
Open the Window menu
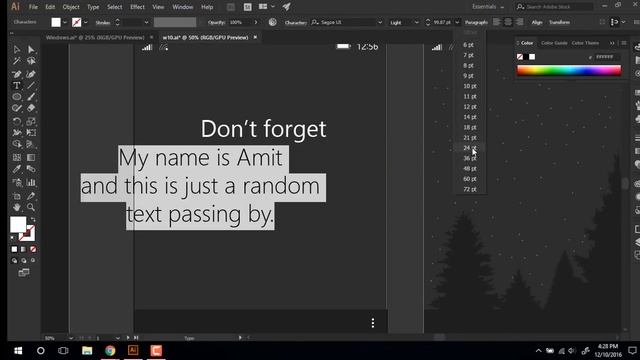point(182,7)
